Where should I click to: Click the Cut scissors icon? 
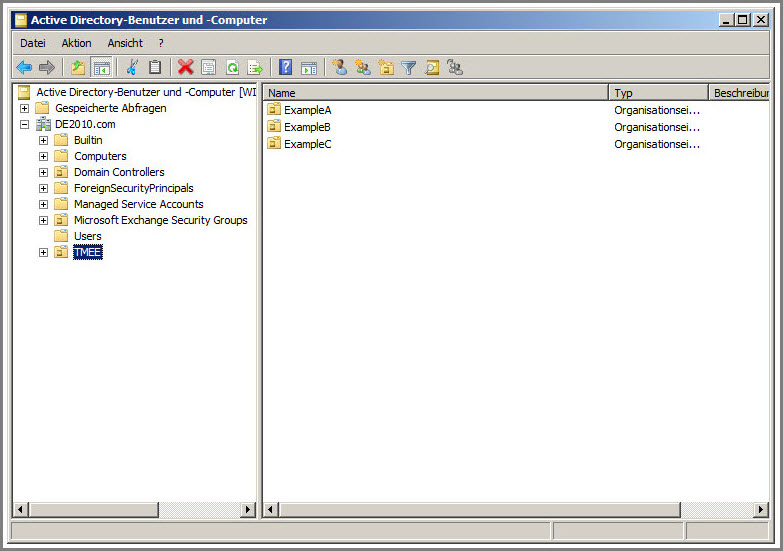(131, 68)
